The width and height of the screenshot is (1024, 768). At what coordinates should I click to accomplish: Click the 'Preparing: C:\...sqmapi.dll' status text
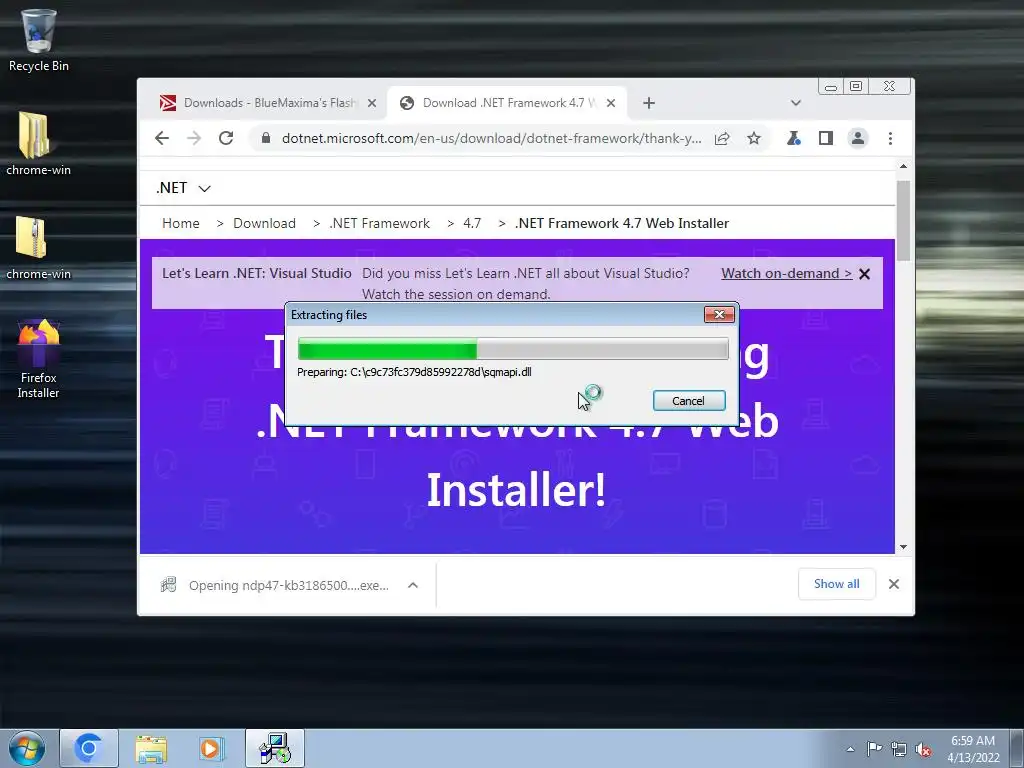click(414, 372)
